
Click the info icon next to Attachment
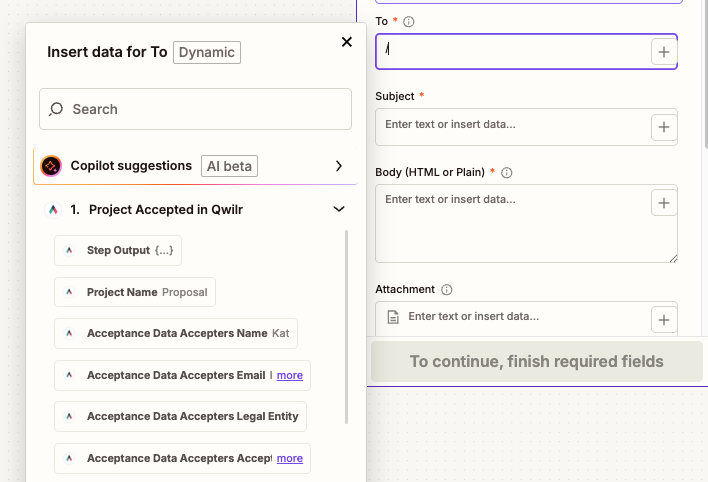(x=447, y=290)
